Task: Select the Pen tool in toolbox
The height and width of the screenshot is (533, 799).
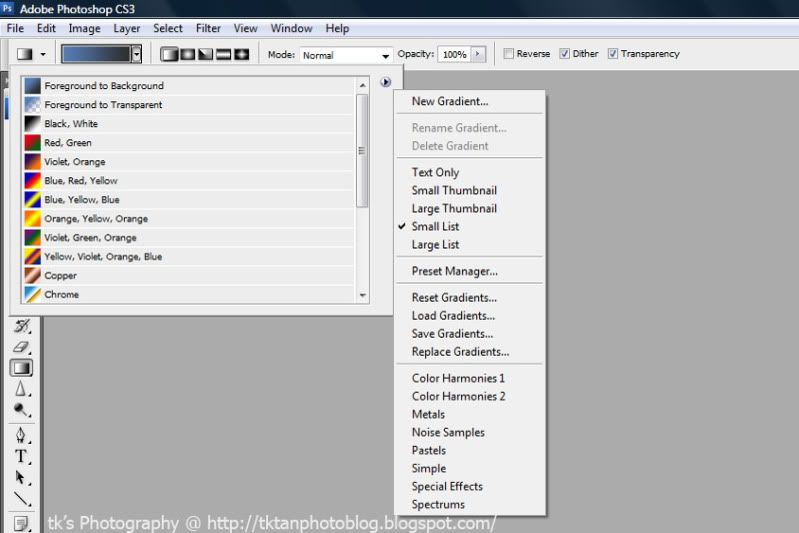Action: pyautogui.click(x=21, y=435)
